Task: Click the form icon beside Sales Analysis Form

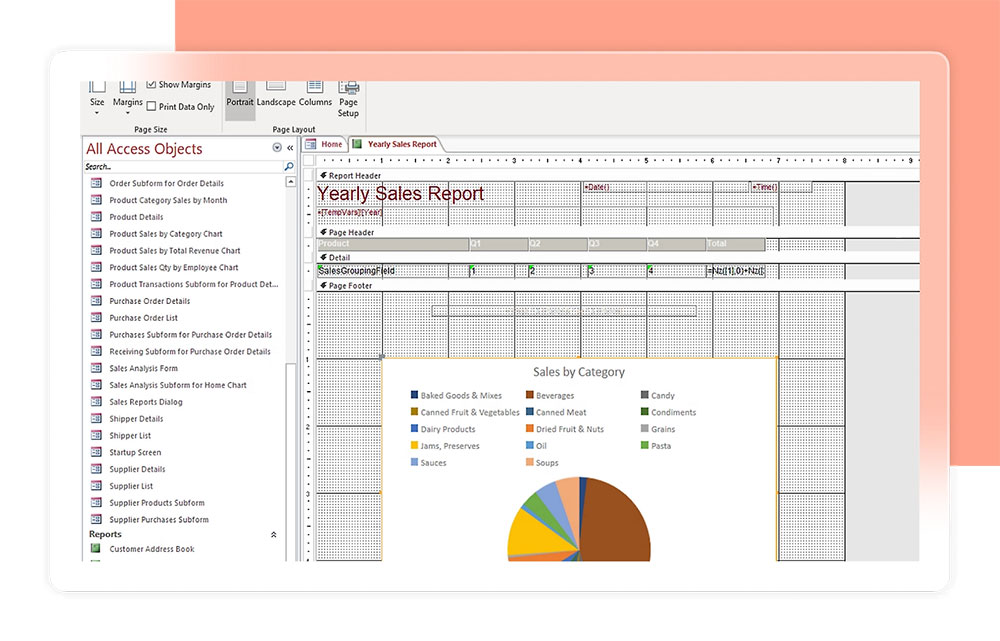Action: [x=97, y=368]
